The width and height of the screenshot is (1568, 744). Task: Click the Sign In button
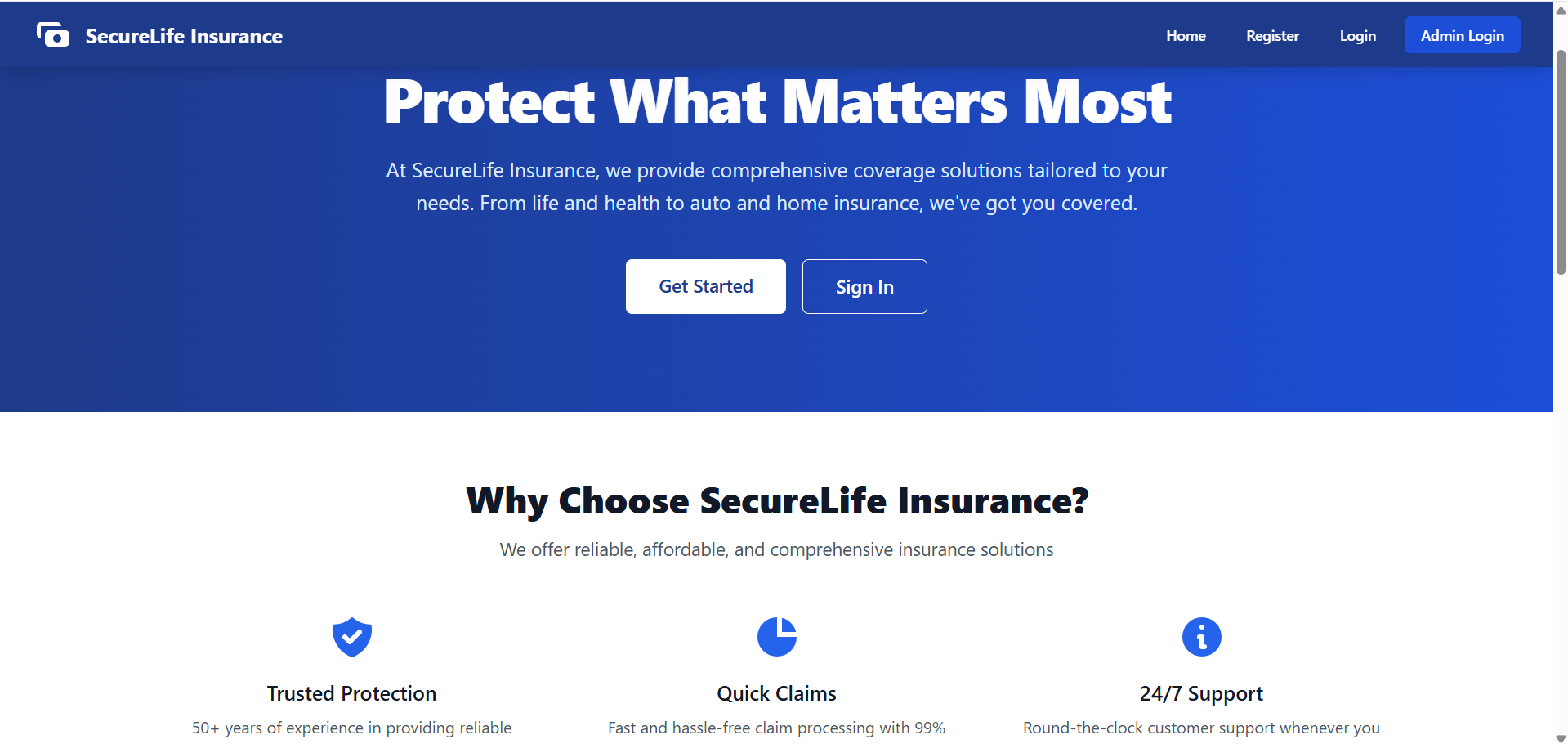864,286
